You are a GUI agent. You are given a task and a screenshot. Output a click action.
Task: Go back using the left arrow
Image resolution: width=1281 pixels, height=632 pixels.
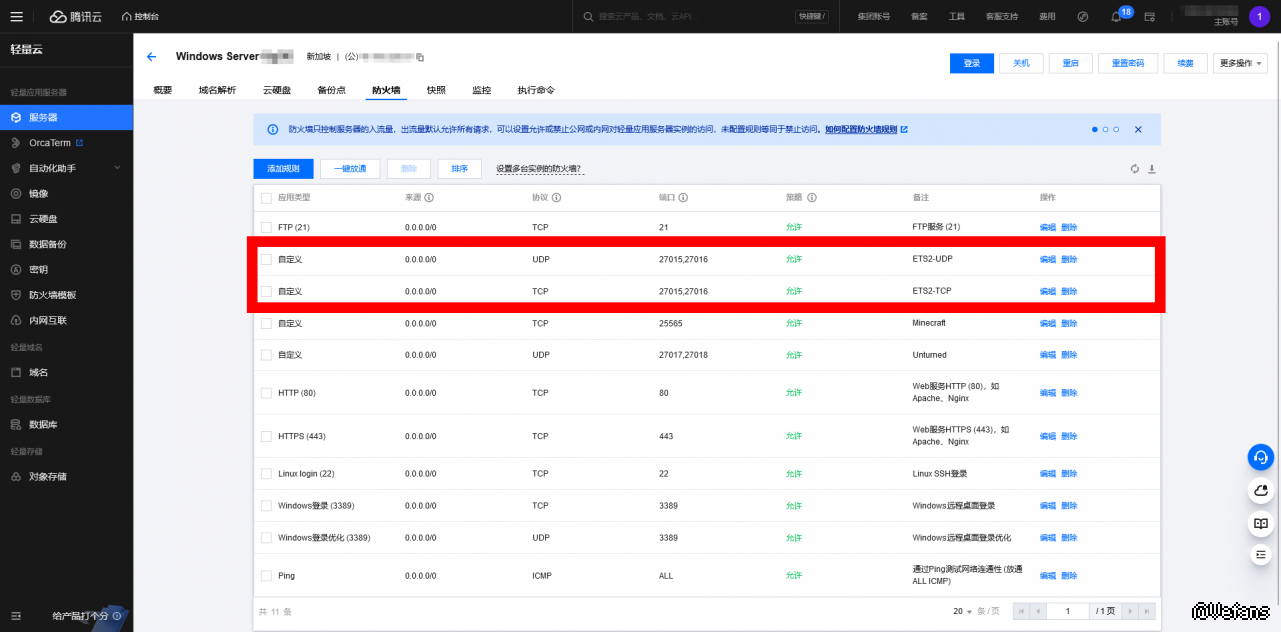pos(152,57)
